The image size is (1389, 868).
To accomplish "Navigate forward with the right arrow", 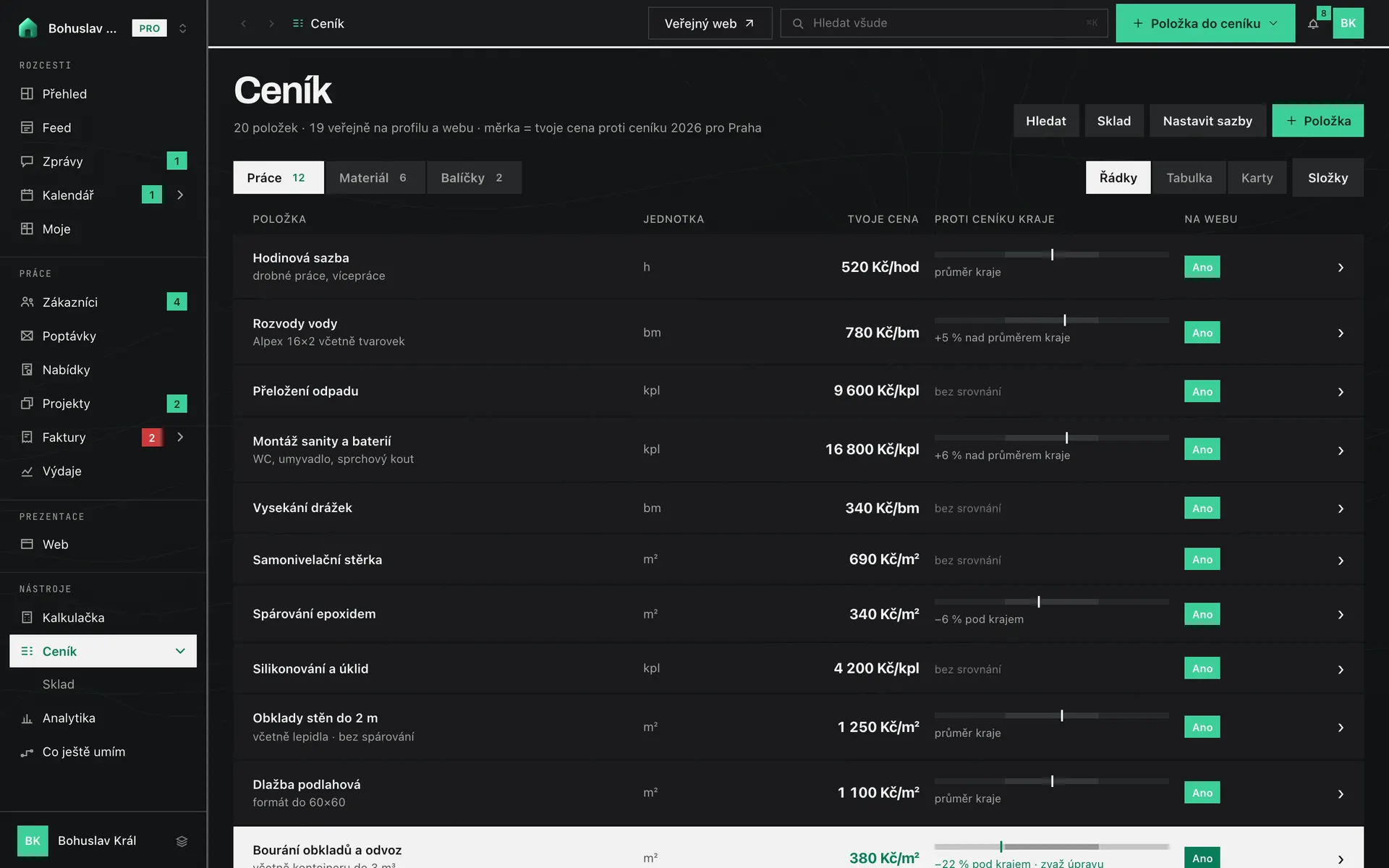I will click(271, 23).
